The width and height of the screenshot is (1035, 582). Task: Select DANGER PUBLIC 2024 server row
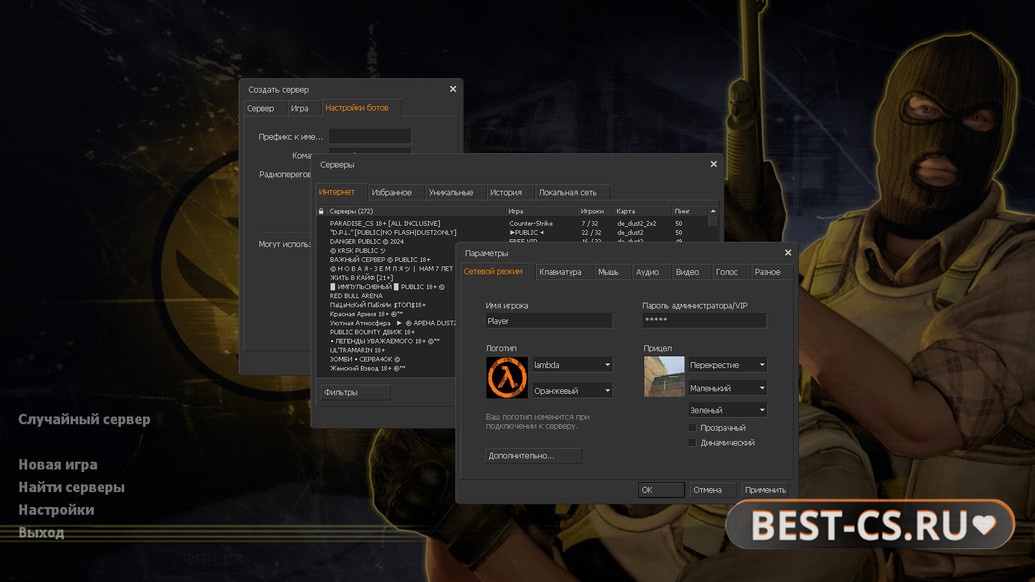click(x=512, y=242)
